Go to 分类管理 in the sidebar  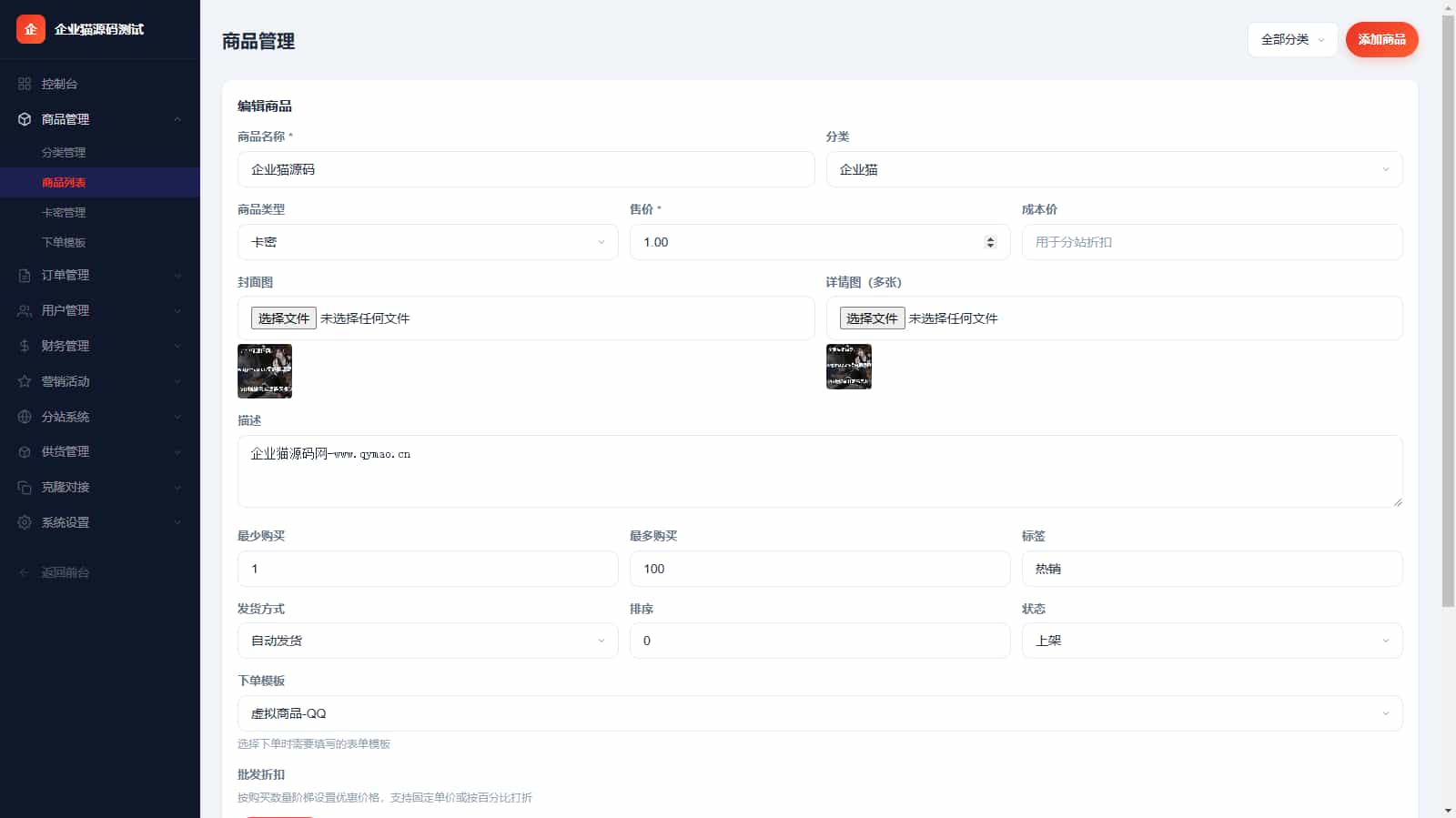click(x=64, y=153)
